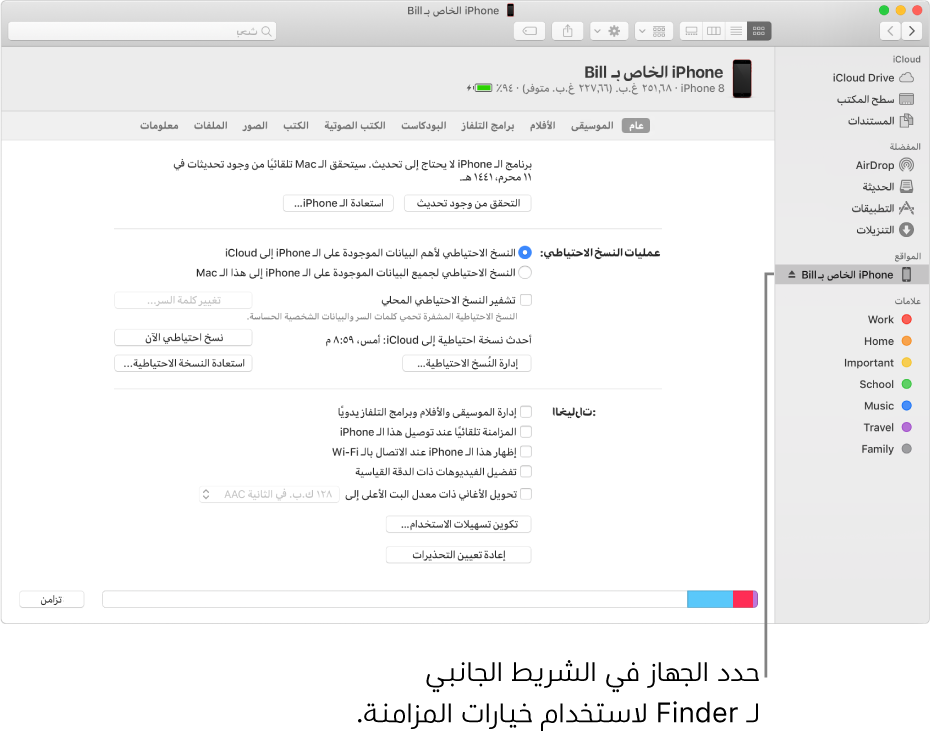Click Reset Warnings (إعادة تعيين التحذيرات) button
Screen dimensions: 931x734
pyautogui.click(x=458, y=555)
